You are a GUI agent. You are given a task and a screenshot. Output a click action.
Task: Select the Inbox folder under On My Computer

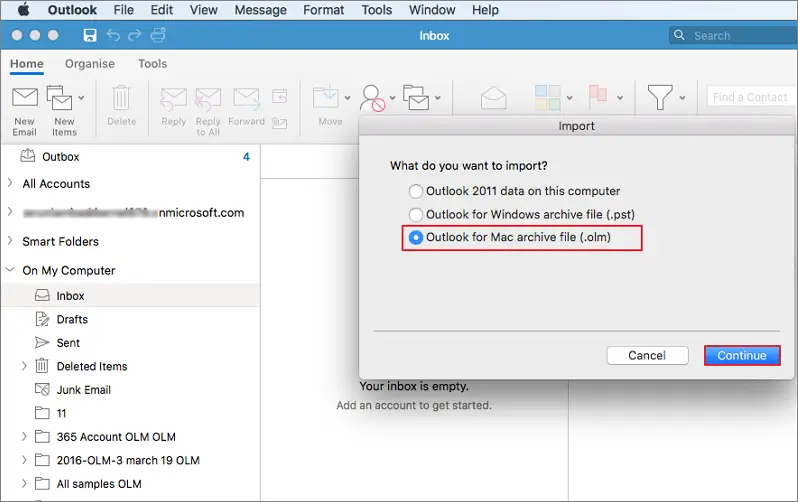130,295
